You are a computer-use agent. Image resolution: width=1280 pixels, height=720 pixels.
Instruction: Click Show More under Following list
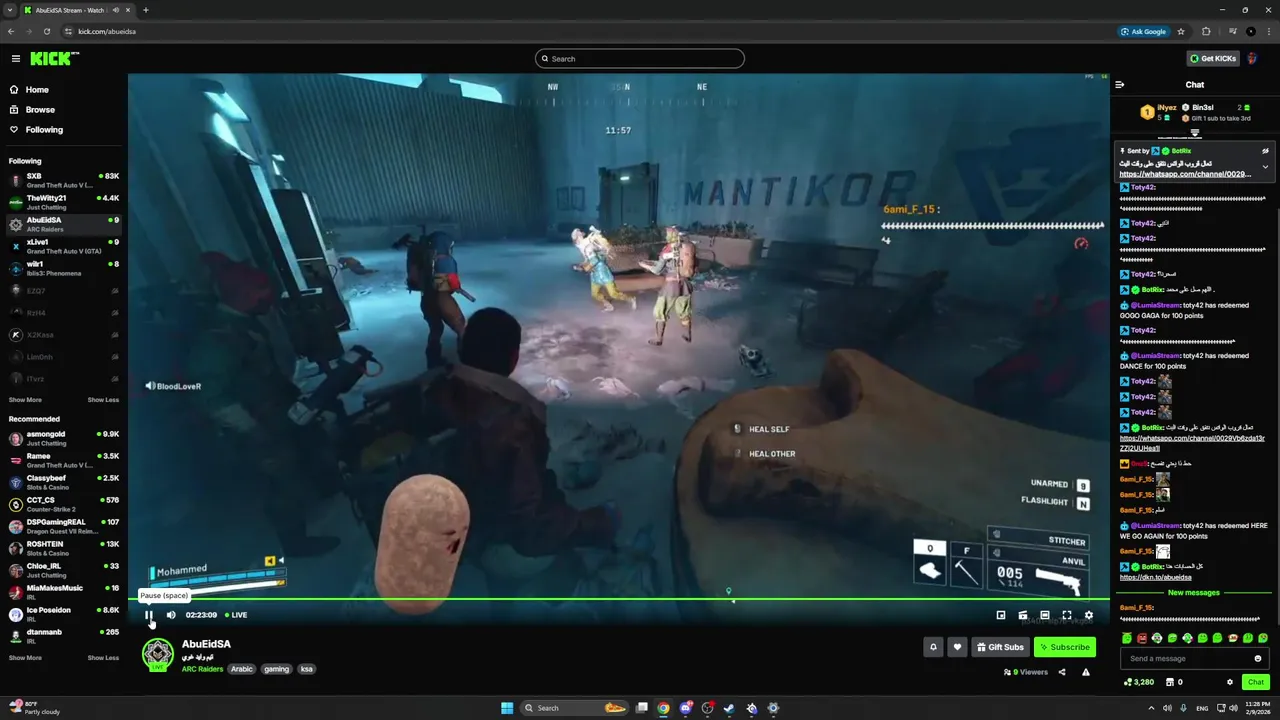click(x=25, y=400)
